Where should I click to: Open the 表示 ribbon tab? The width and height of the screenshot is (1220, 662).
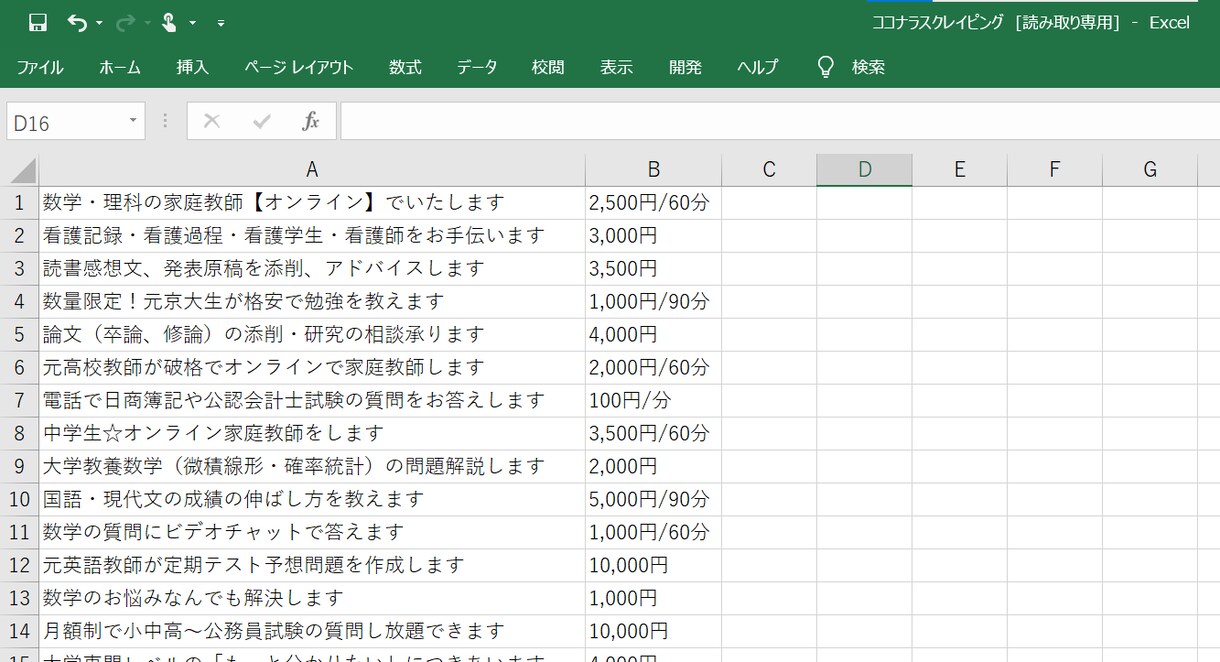coord(616,67)
